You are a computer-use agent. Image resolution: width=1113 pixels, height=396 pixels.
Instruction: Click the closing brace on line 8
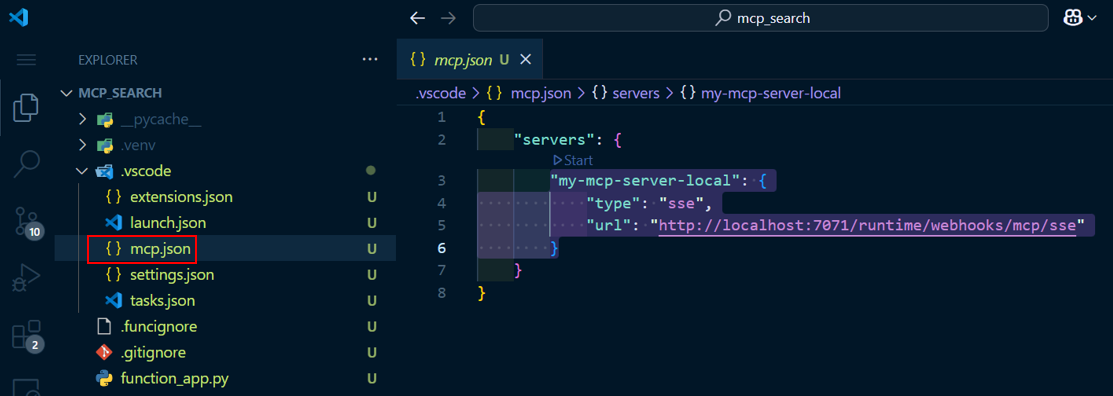coord(482,293)
